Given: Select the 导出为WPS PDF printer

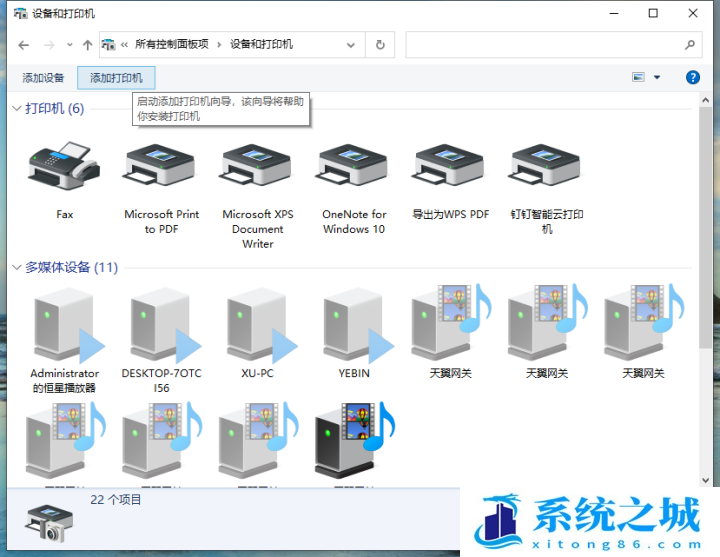Looking at the screenshot, I should [x=450, y=166].
